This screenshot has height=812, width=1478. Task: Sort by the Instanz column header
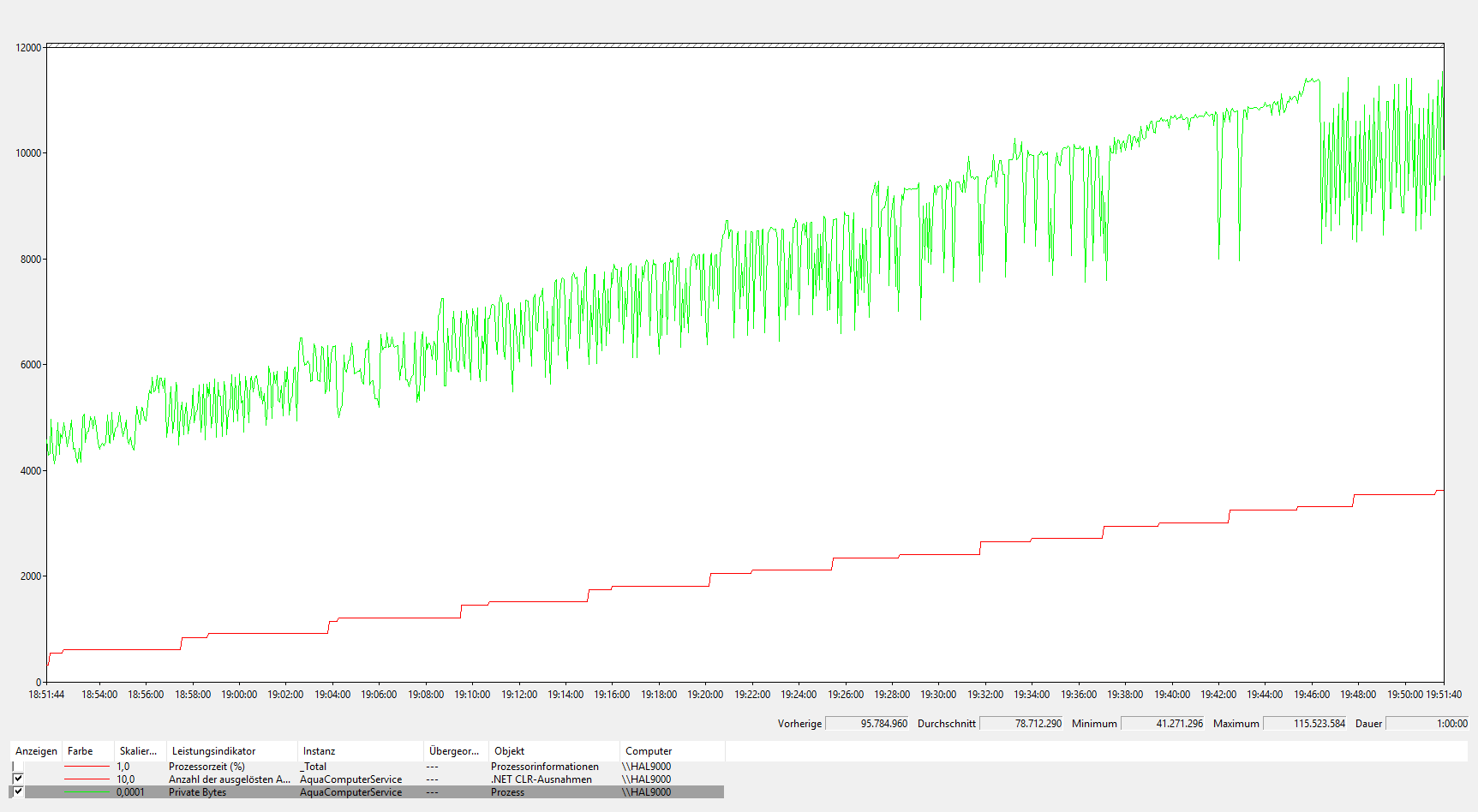[x=319, y=751]
